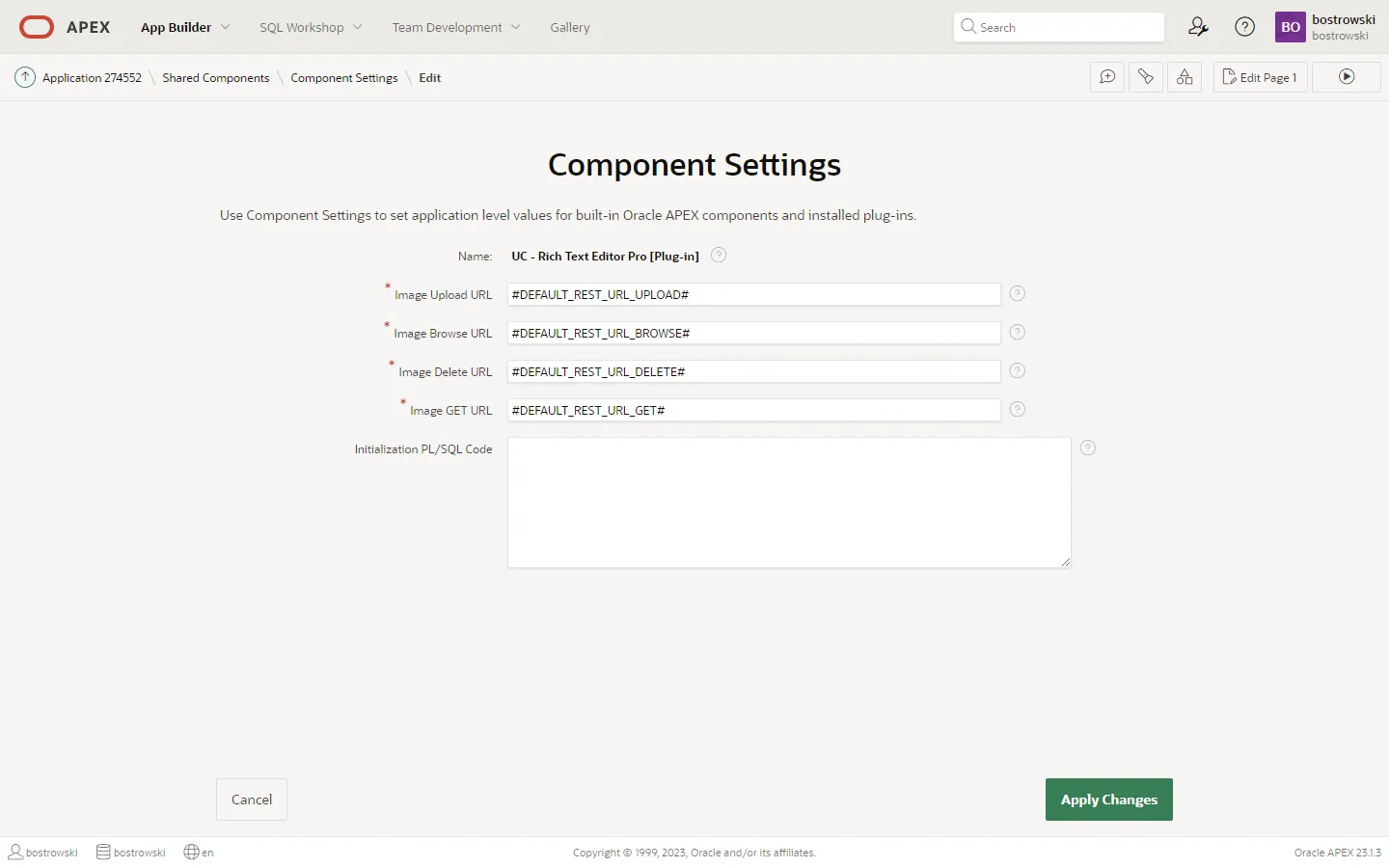Go to Application 274552 breadcrumb
The height and width of the screenshot is (868, 1389).
(92, 77)
